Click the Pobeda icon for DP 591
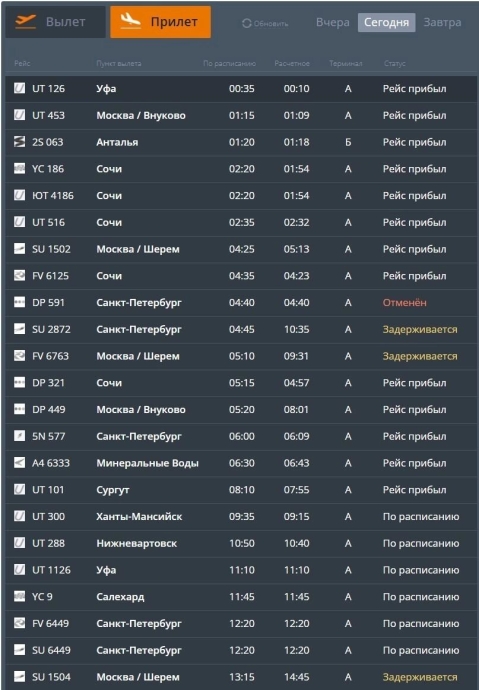The width and height of the screenshot is (479, 690). pos(19,302)
